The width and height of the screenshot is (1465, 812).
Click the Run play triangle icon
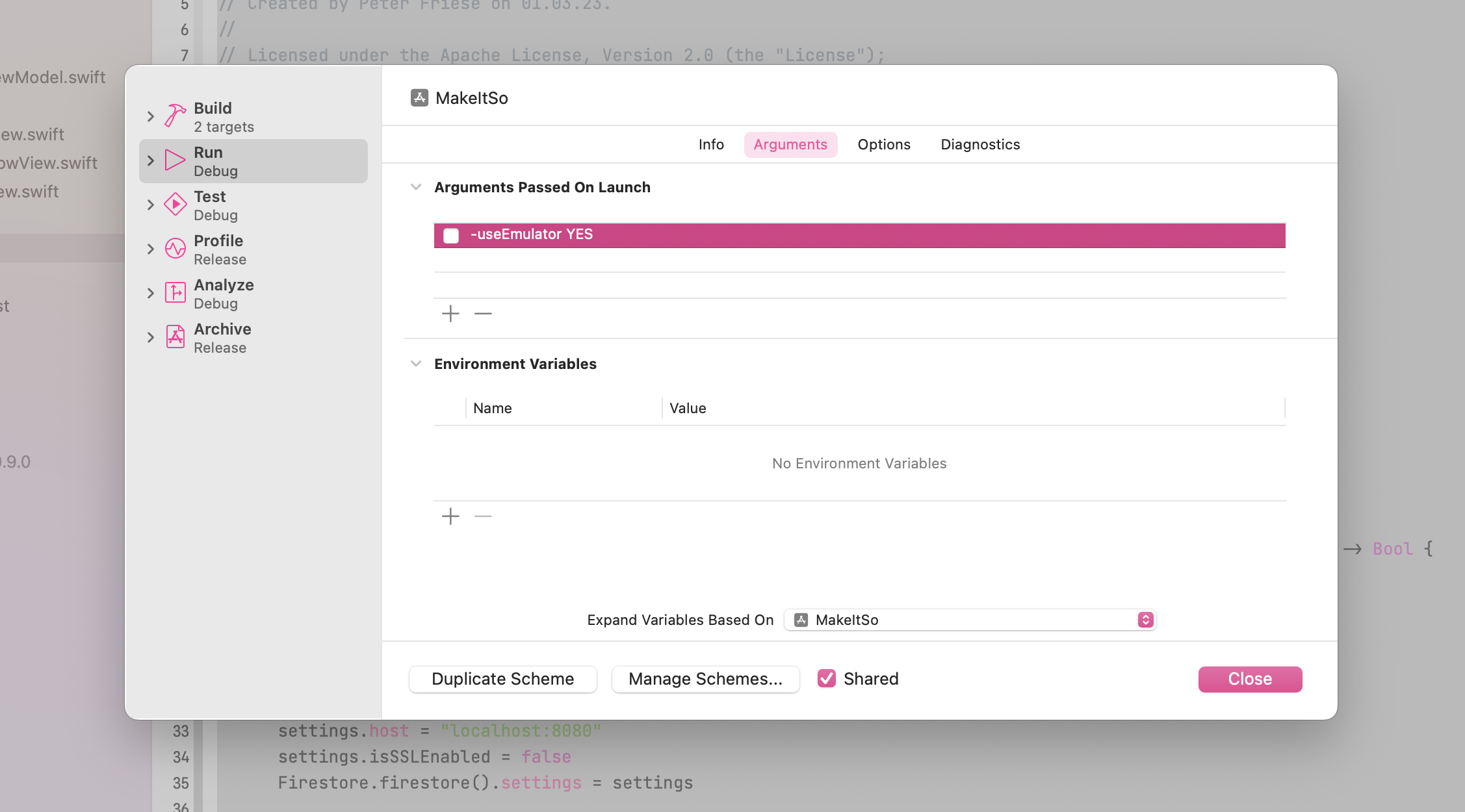[175, 160]
